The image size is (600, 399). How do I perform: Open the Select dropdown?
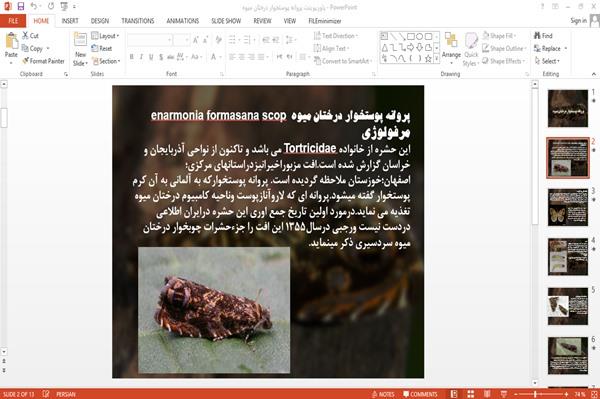coord(547,61)
